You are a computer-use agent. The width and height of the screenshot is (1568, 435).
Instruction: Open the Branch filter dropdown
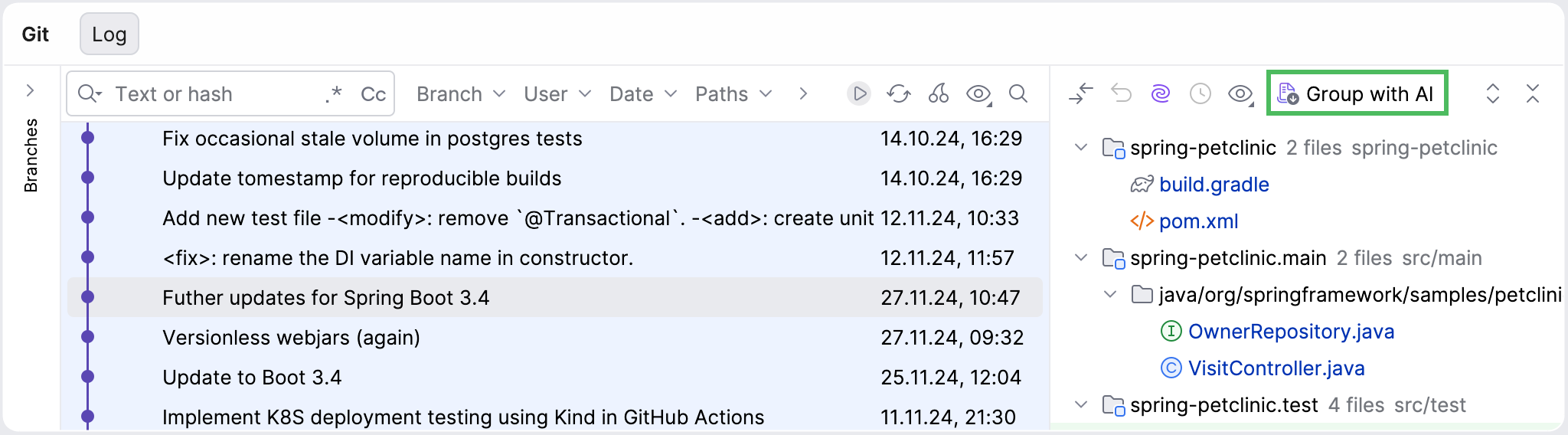461,94
